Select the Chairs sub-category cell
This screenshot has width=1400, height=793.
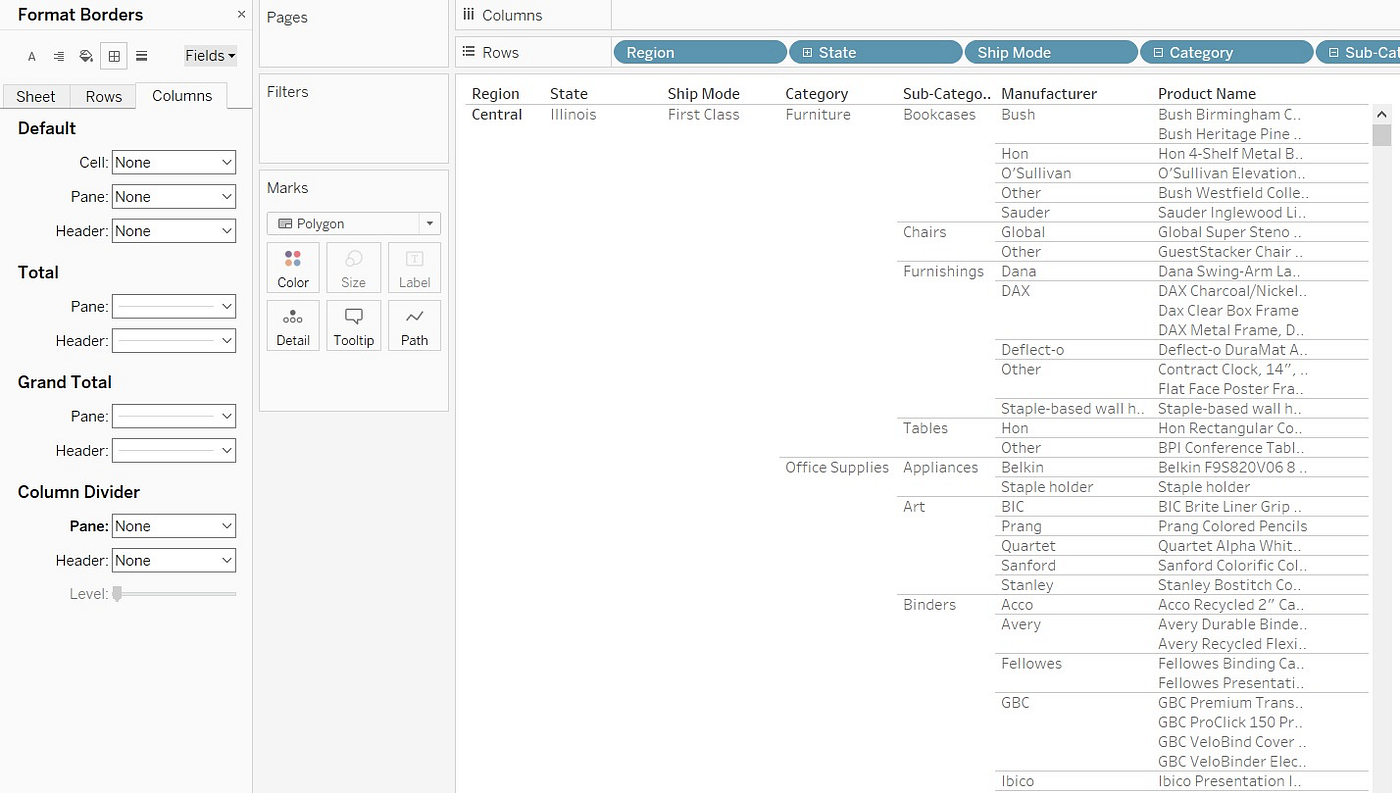click(x=924, y=232)
